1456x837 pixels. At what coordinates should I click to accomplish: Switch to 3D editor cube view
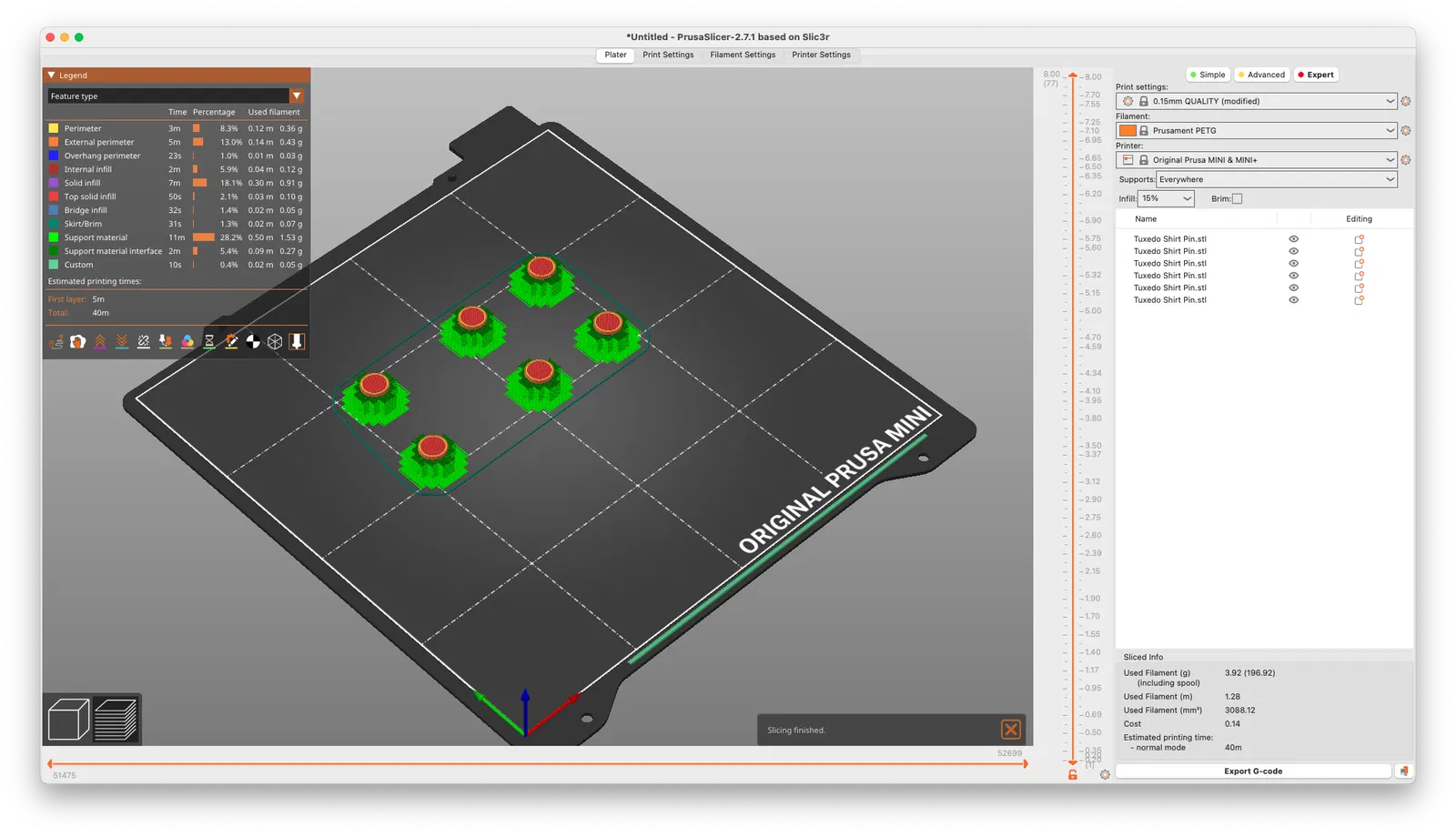(68, 720)
